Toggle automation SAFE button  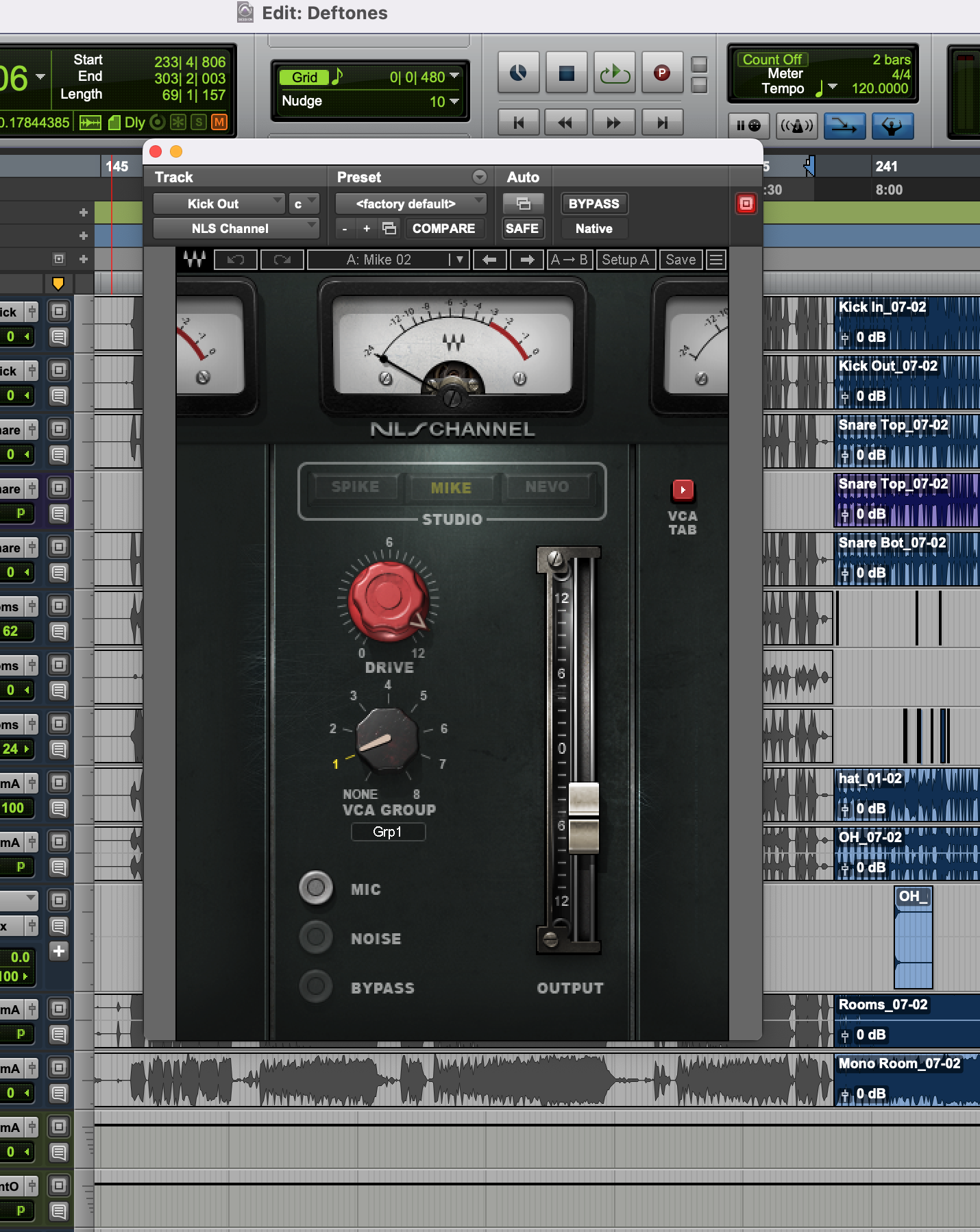pos(522,228)
